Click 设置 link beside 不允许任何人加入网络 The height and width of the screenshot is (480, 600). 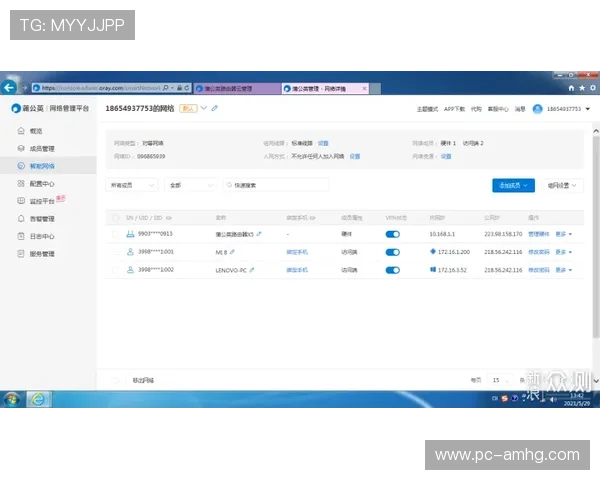355,156
